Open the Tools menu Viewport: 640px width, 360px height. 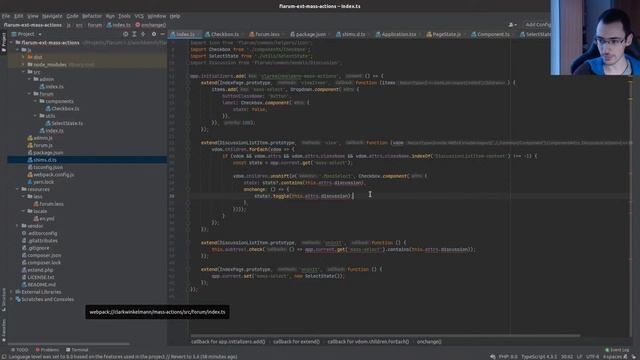pyautogui.click(x=124, y=16)
